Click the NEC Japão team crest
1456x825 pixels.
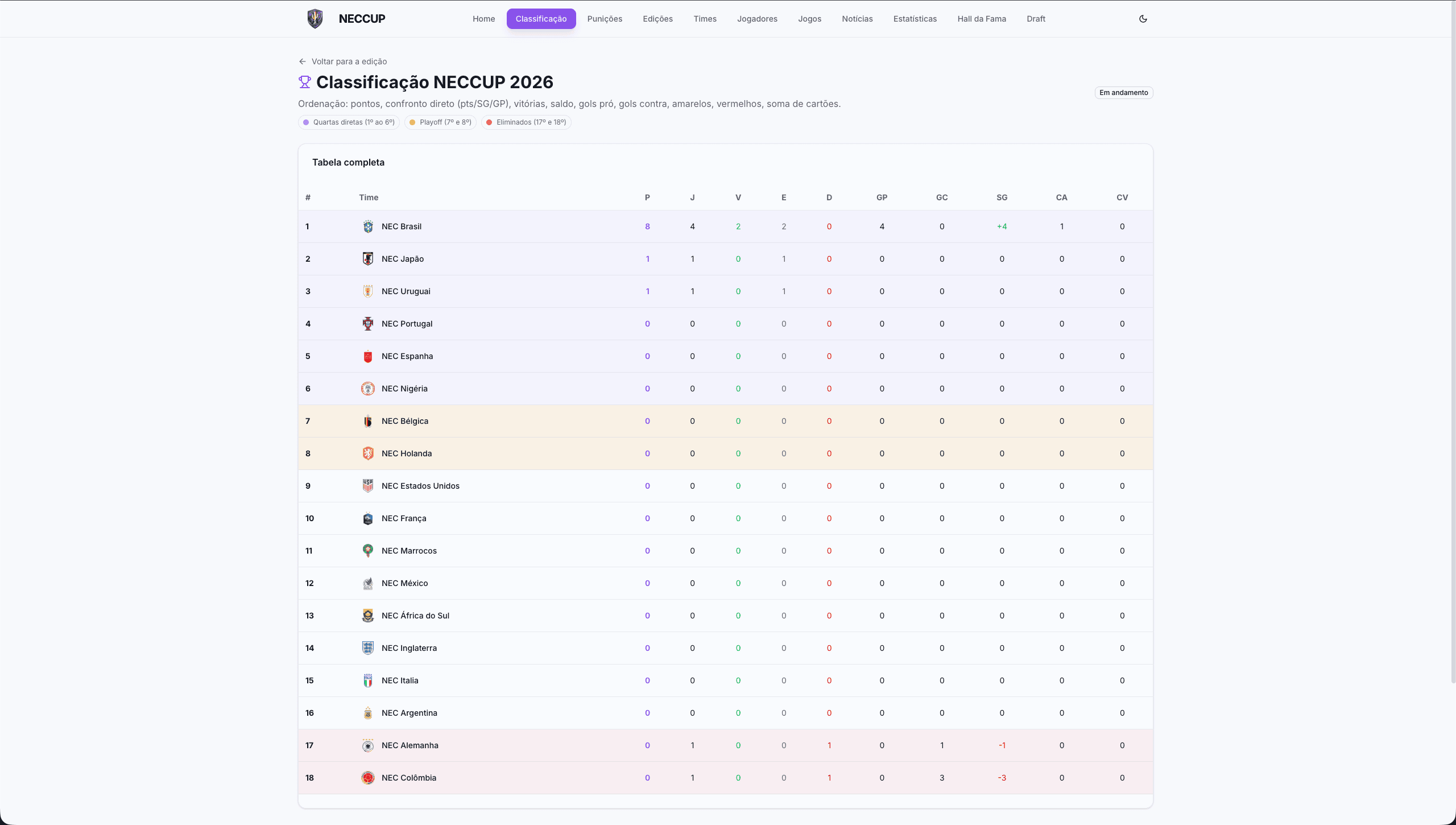click(x=368, y=258)
